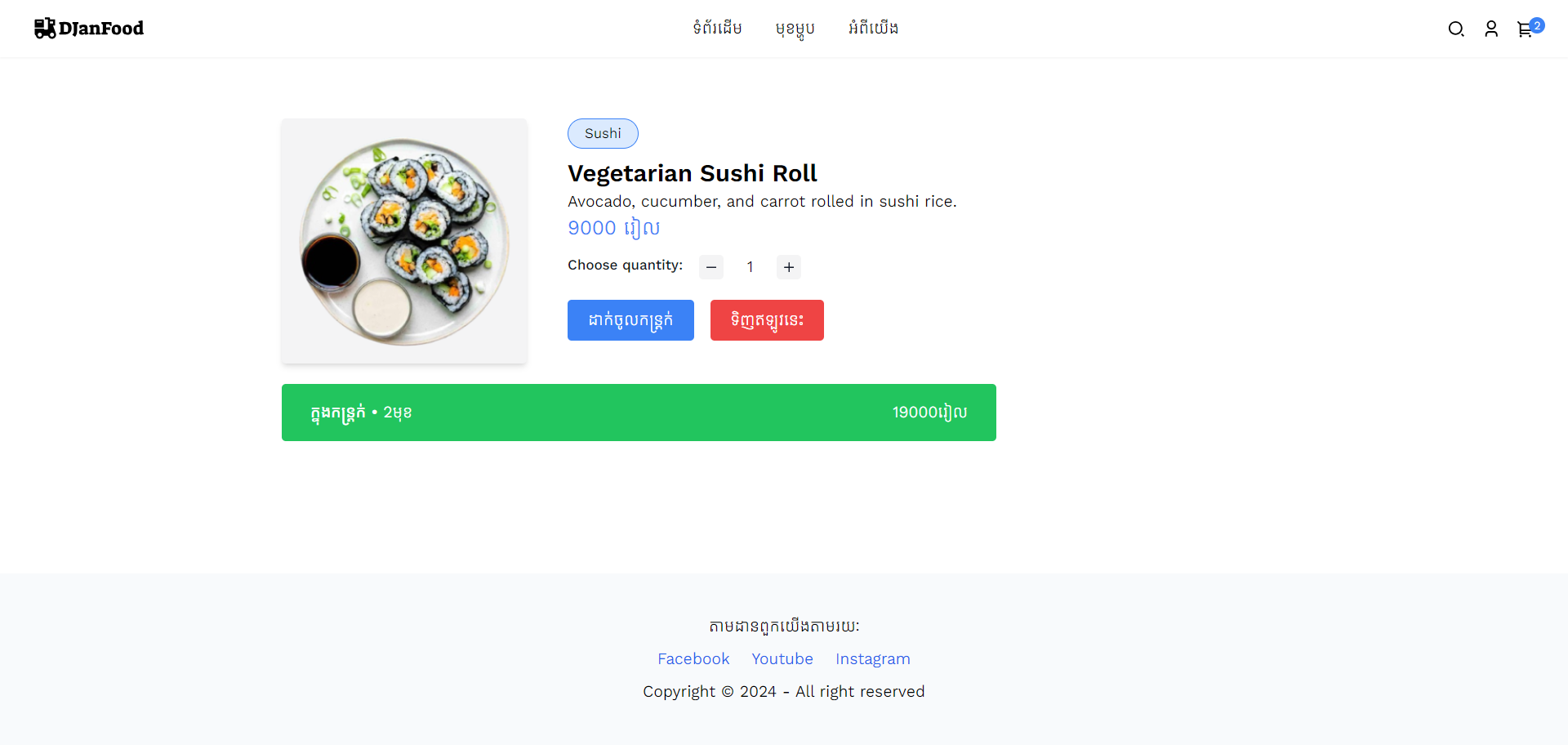Select the Sushi category tag
Image resolution: width=1568 pixels, height=745 pixels.
tap(603, 134)
